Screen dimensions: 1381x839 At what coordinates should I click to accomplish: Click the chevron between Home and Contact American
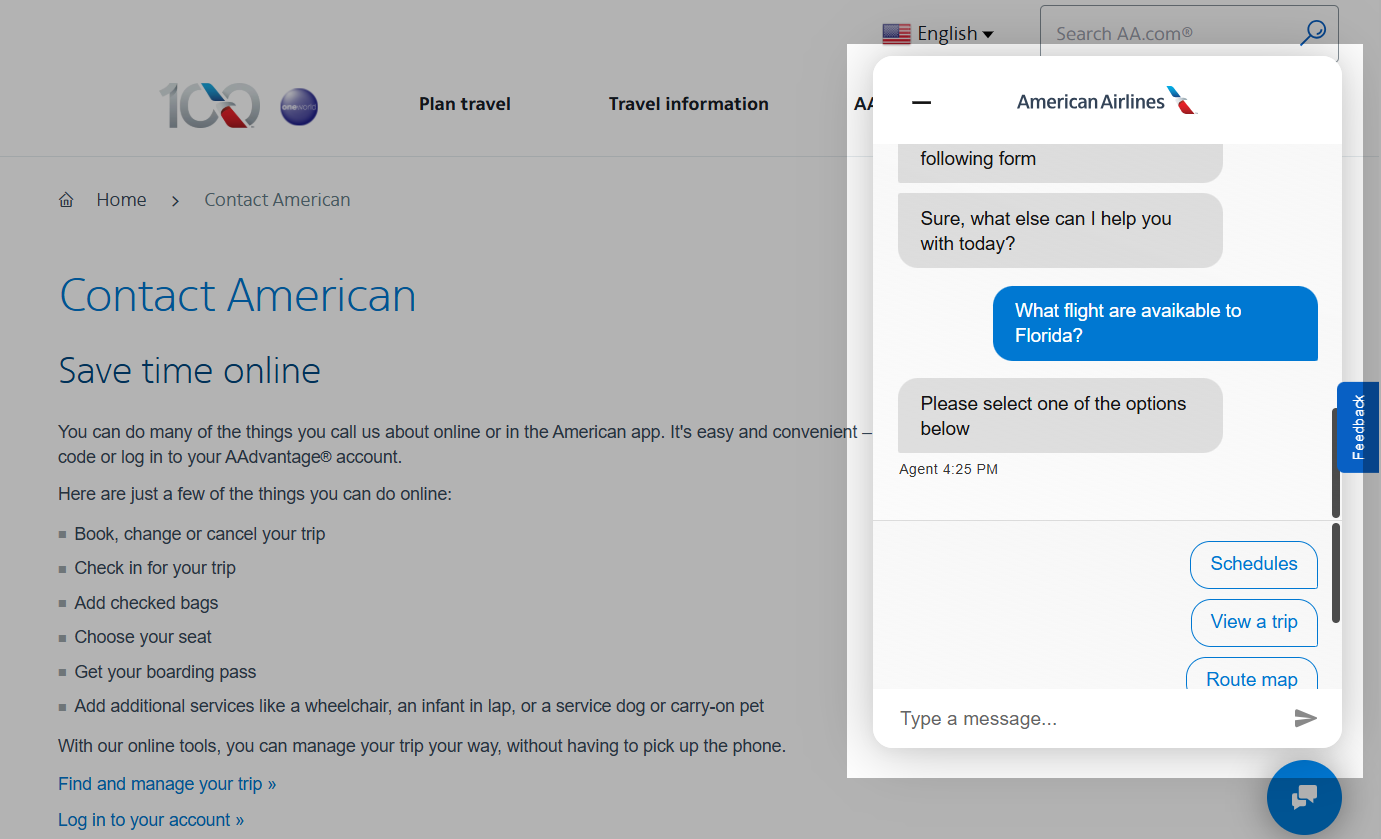[x=175, y=200]
